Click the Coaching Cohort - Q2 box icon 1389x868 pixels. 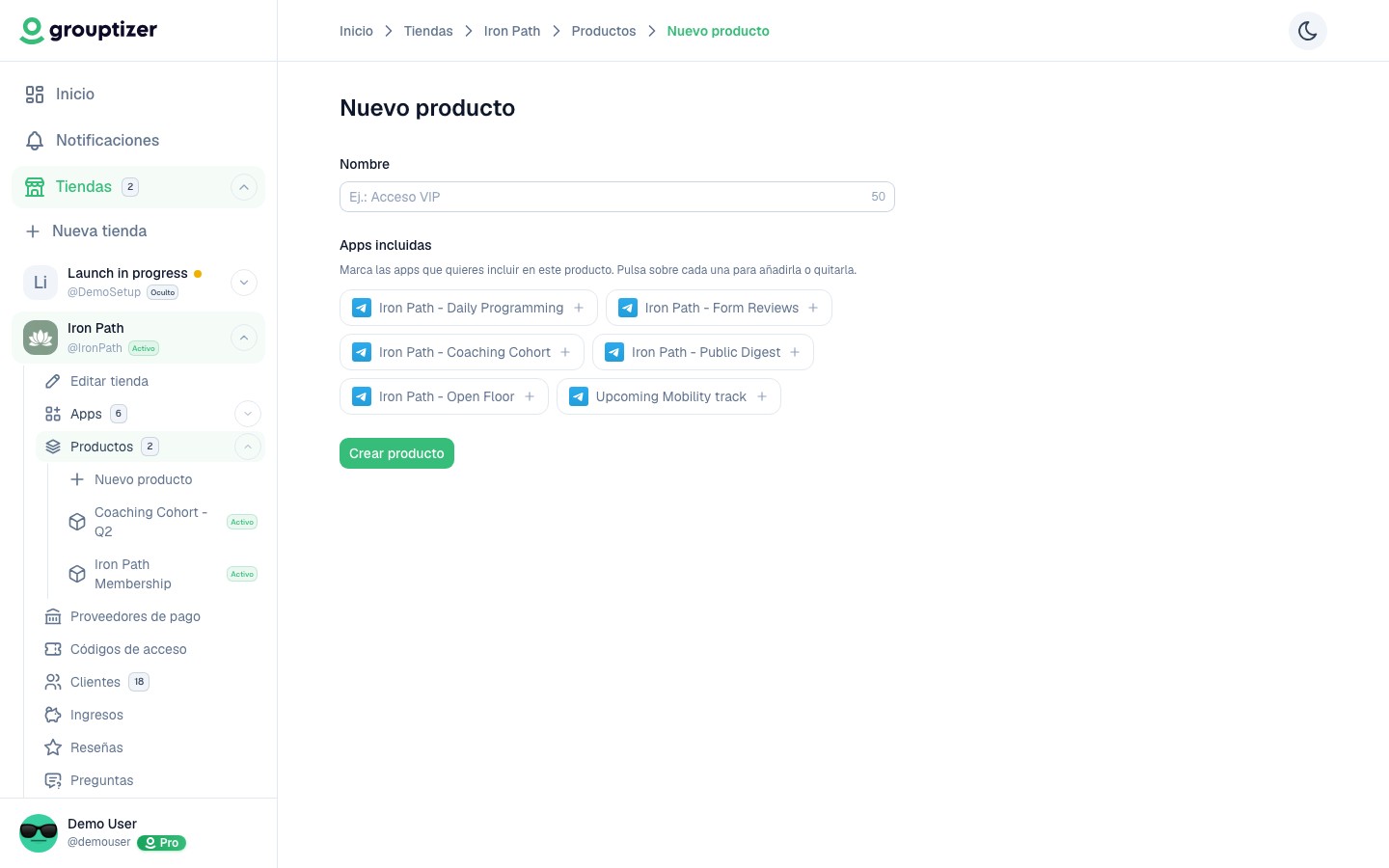tap(77, 522)
